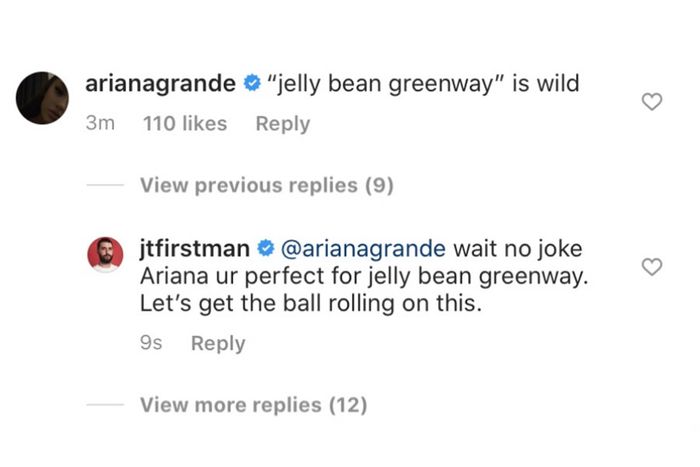The image size is (700, 467).
Task: Expand View previous replies (9)
Action: (267, 185)
